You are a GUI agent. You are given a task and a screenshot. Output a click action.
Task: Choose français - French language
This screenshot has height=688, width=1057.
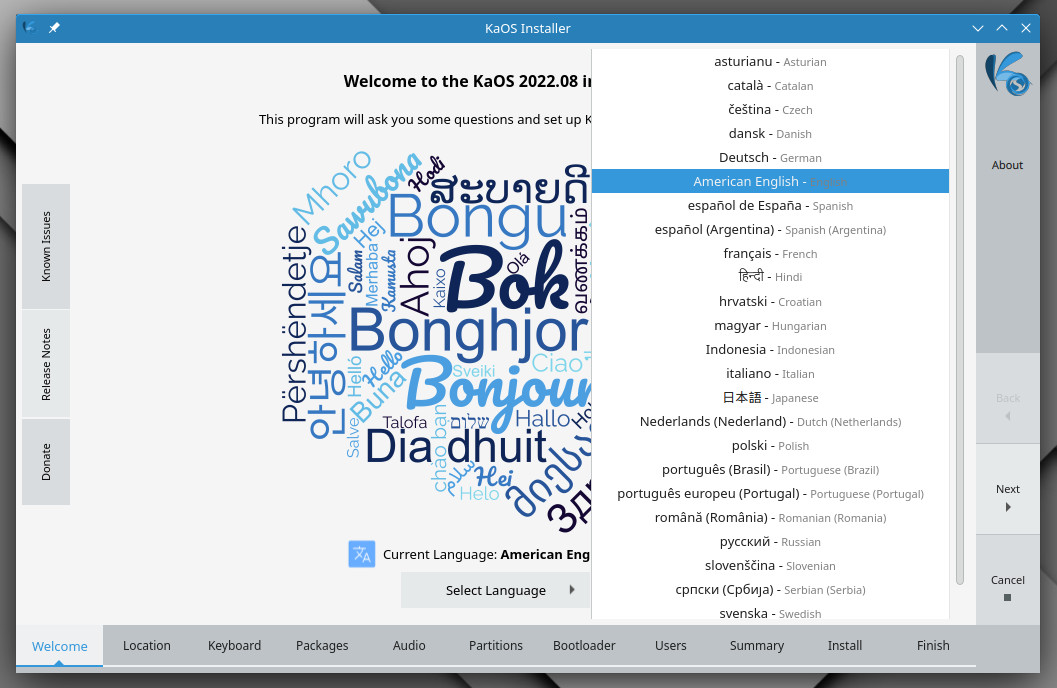click(x=770, y=253)
